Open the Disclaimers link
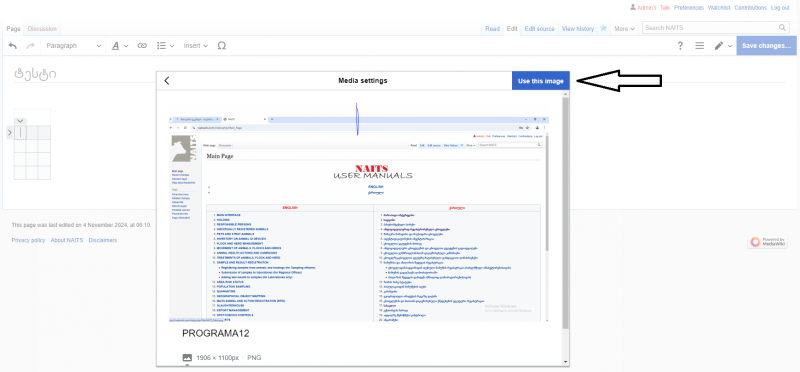 tap(103, 240)
